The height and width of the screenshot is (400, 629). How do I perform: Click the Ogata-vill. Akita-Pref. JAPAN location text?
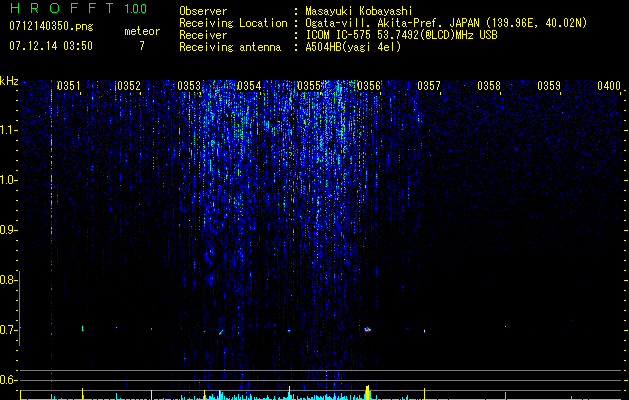coord(446,23)
